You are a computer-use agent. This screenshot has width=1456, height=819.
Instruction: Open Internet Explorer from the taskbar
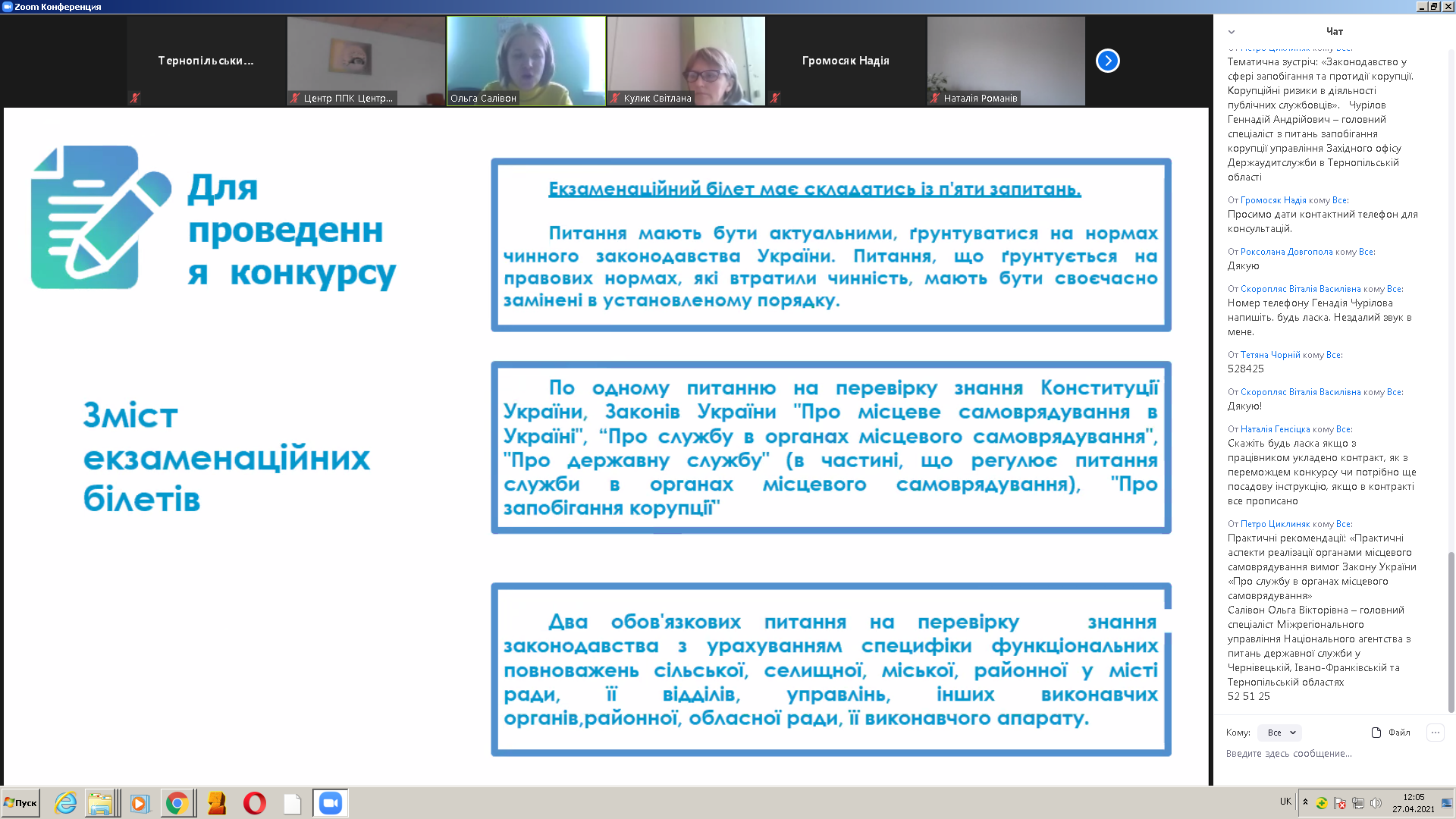(x=66, y=803)
